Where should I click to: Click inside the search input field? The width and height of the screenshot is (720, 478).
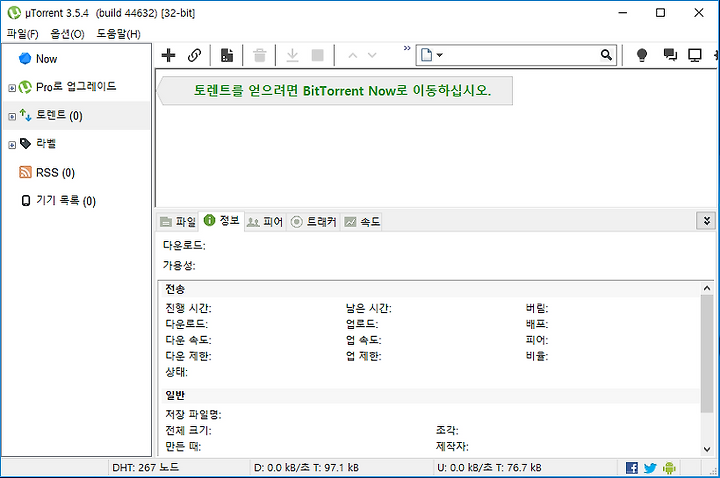[x=521, y=55]
